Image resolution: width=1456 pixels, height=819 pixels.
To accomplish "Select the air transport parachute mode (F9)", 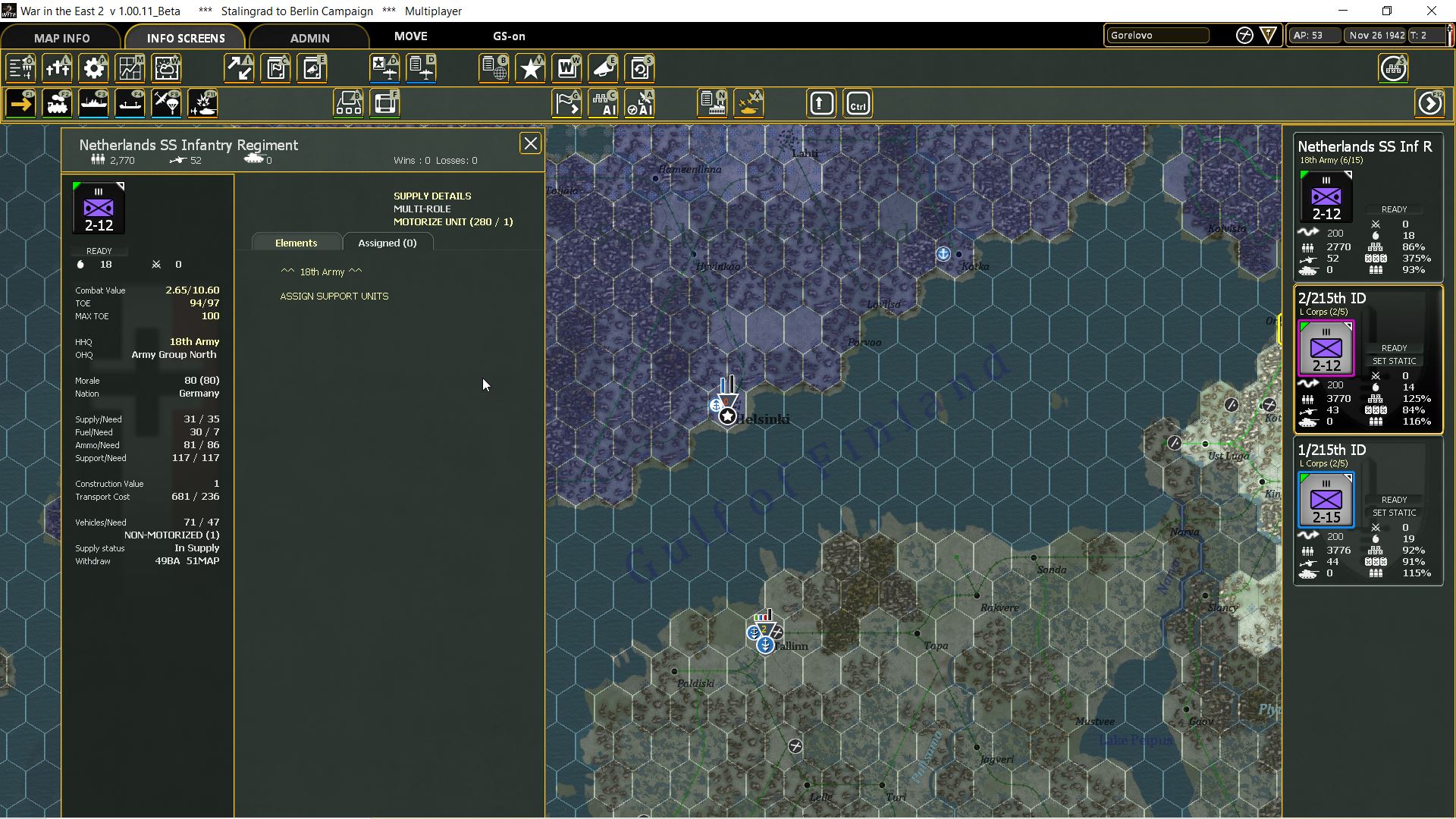I will 167,104.
